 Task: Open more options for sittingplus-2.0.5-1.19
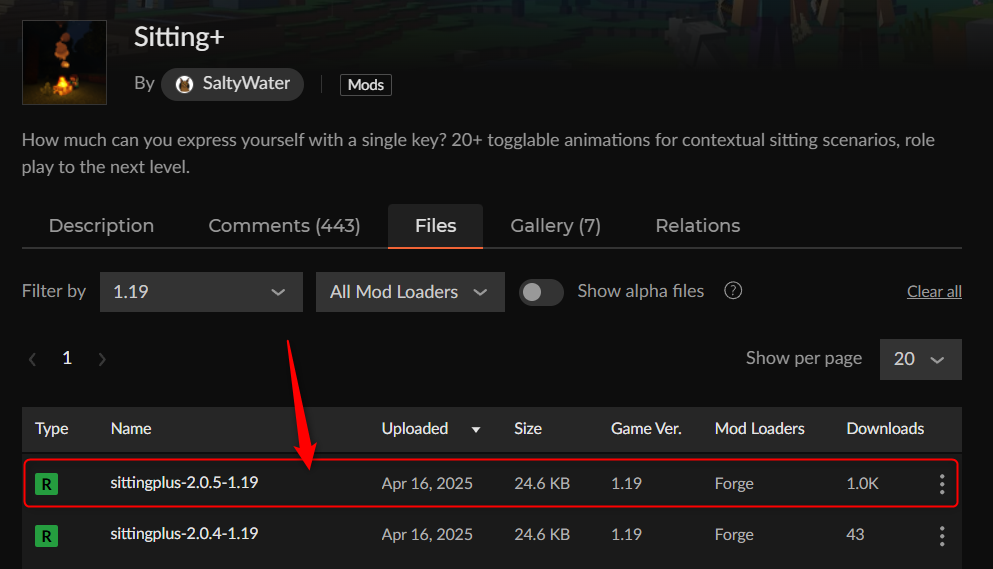click(x=941, y=484)
